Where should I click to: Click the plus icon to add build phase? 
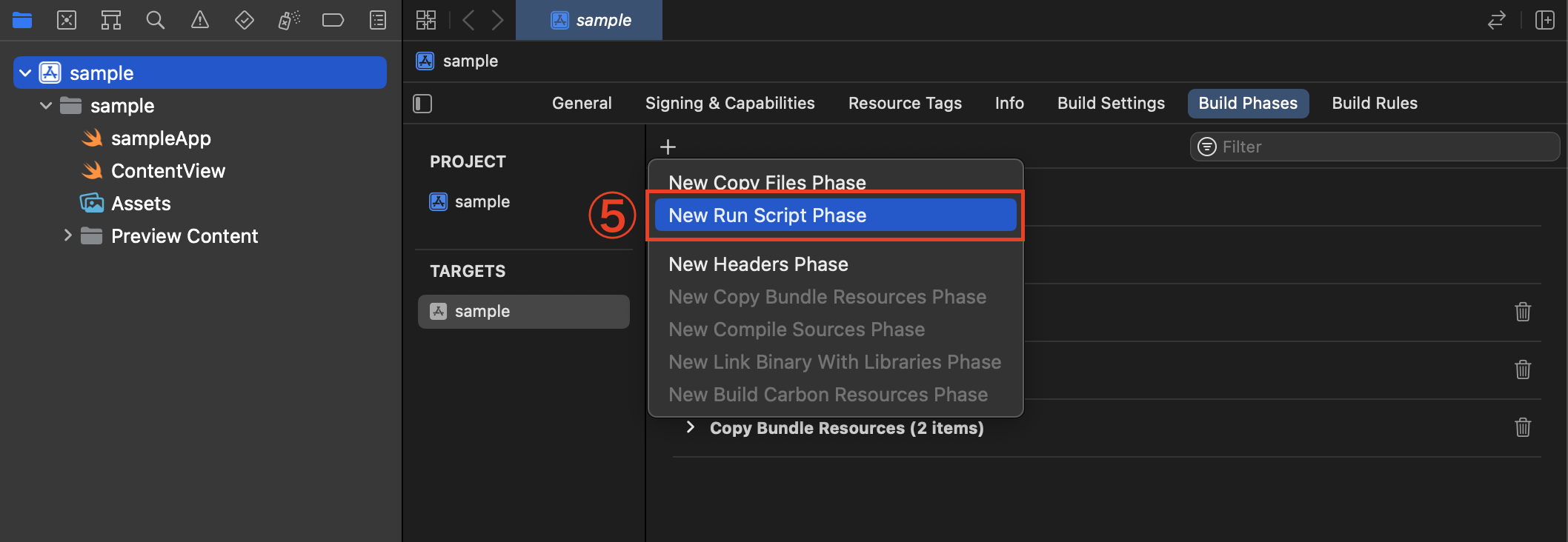click(x=668, y=147)
